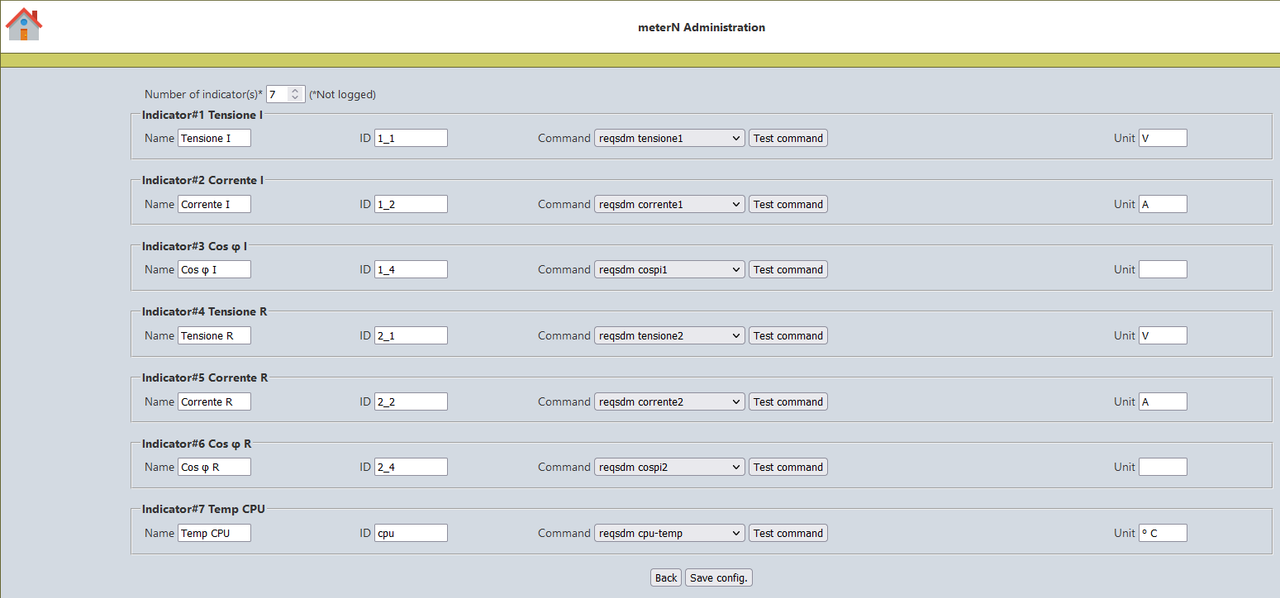Select the ID field containing cpu
1280x598 pixels.
(x=411, y=533)
